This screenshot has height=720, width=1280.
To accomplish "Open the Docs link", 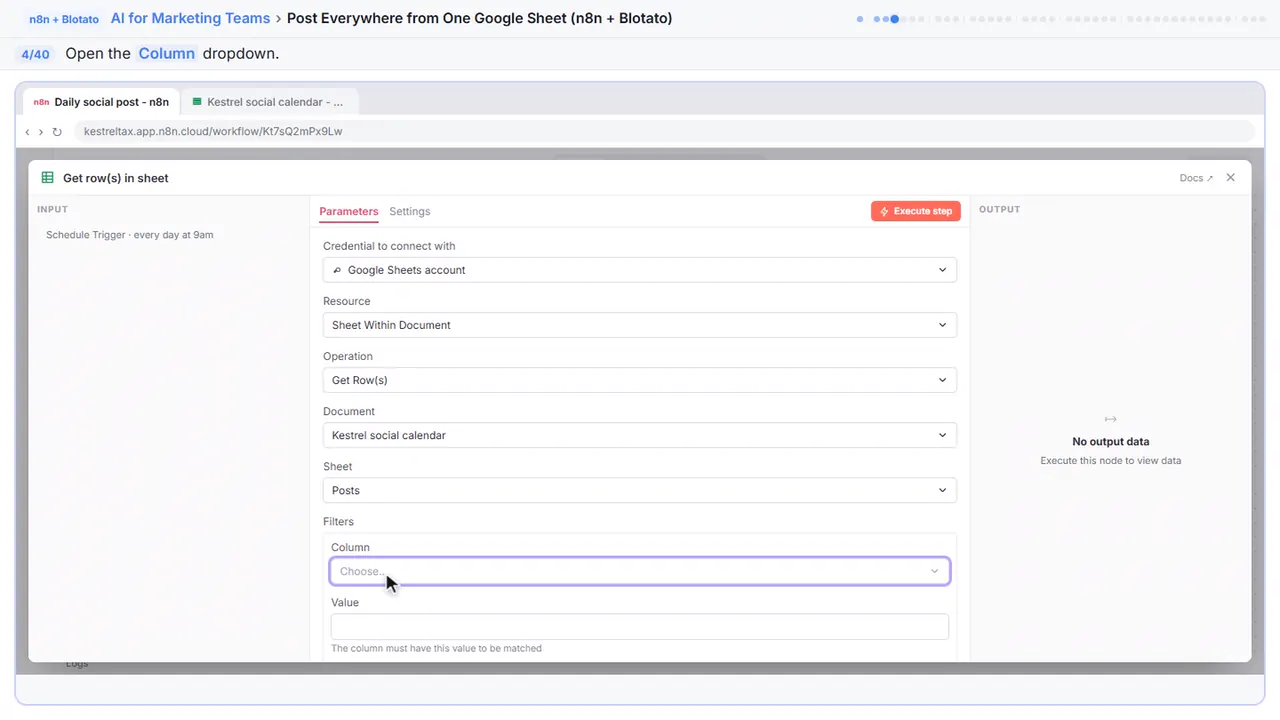I will pyautogui.click(x=1196, y=178).
